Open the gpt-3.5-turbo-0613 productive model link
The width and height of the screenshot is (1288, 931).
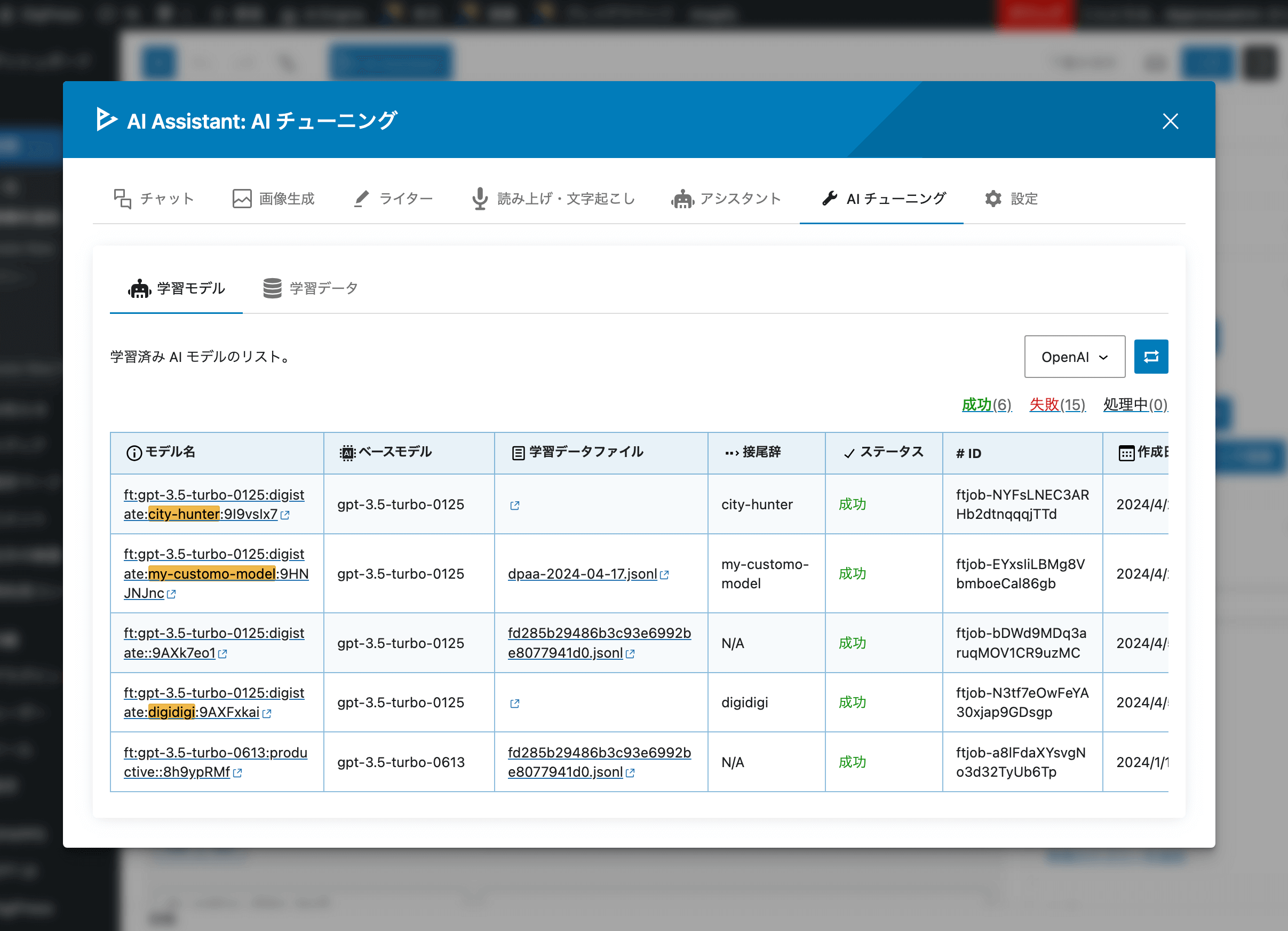click(x=215, y=762)
